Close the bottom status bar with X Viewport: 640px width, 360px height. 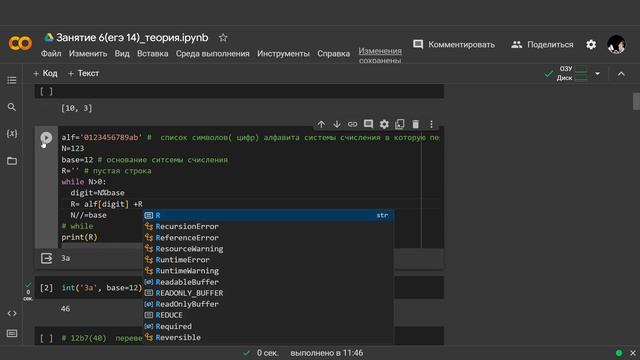coord(633,353)
